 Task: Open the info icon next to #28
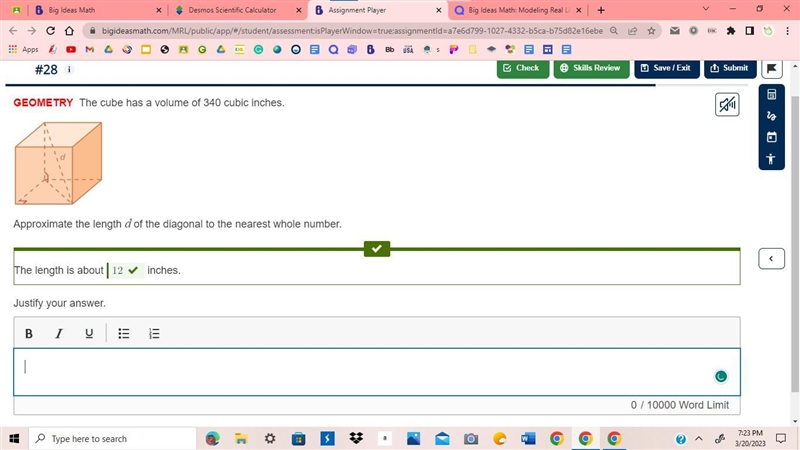pyautogui.click(x=69, y=69)
